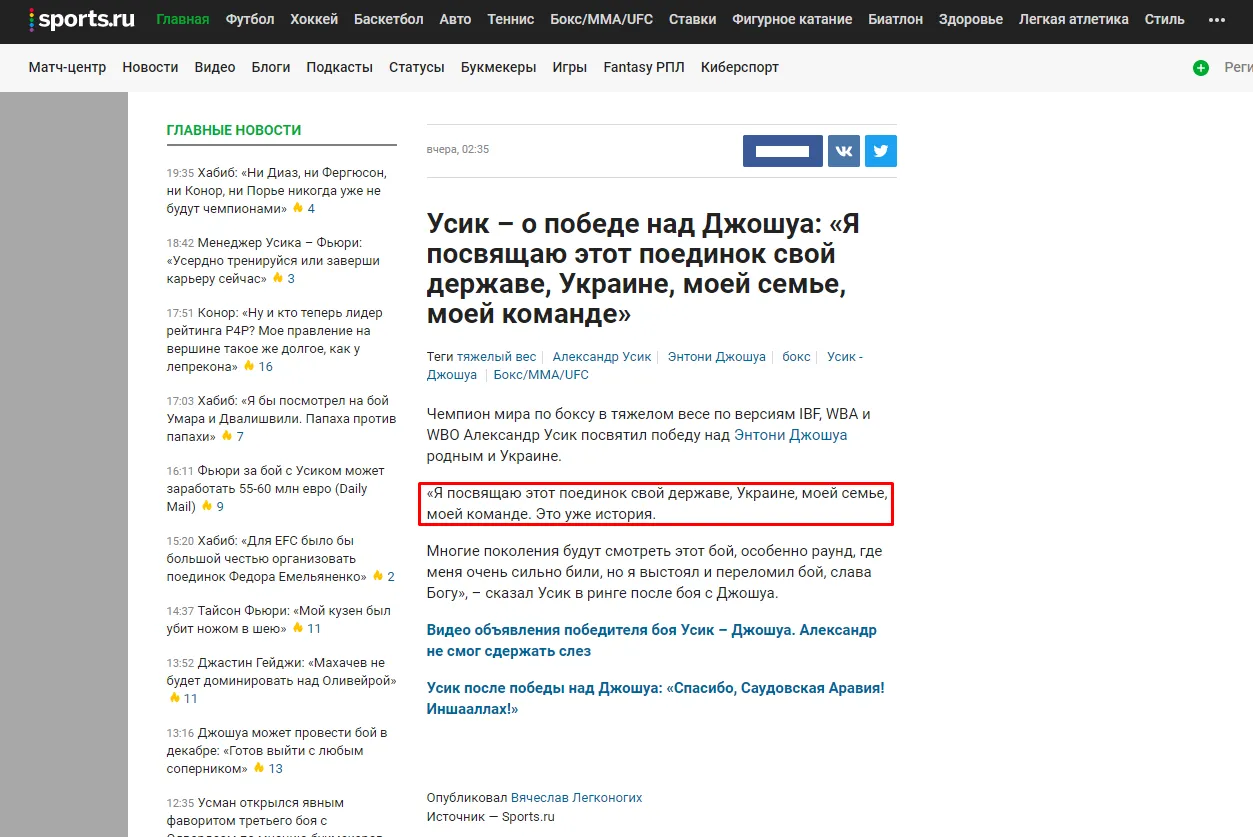Open Видео tab

pyautogui.click(x=215, y=67)
